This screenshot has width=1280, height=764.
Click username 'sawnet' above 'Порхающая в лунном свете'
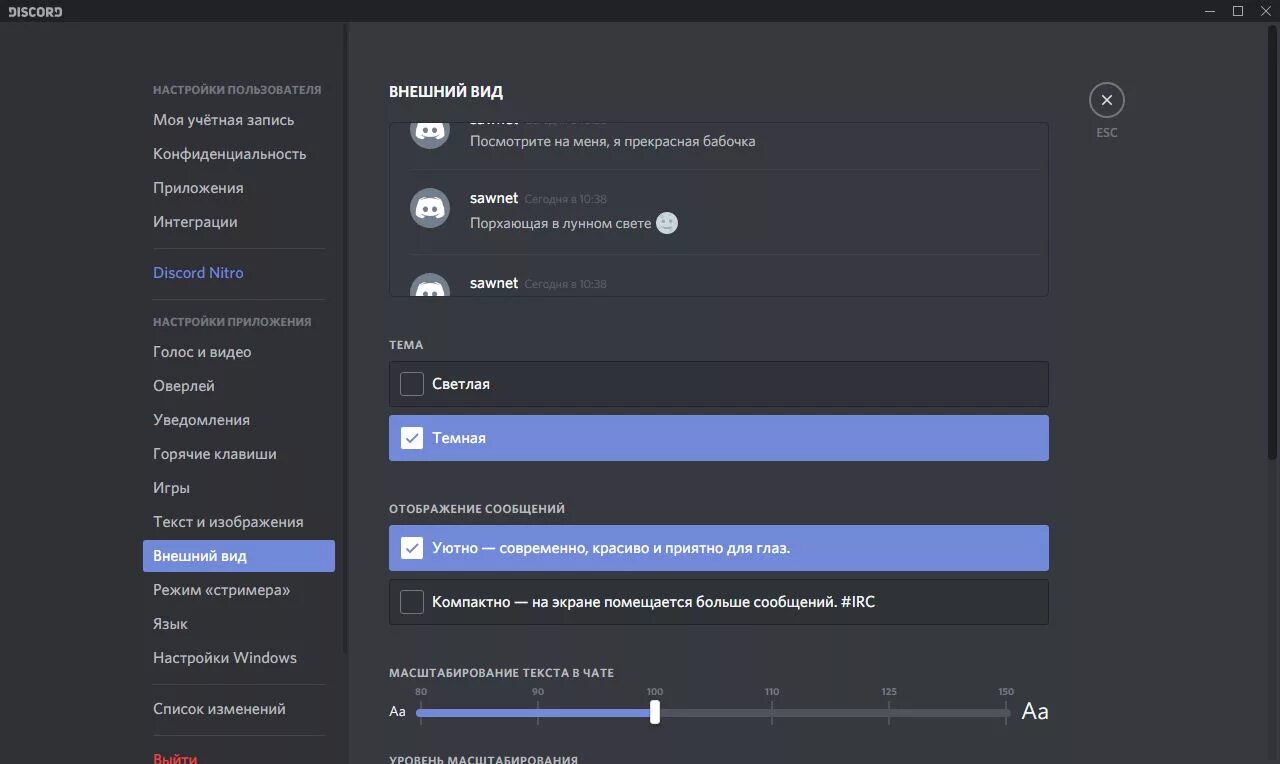(494, 198)
